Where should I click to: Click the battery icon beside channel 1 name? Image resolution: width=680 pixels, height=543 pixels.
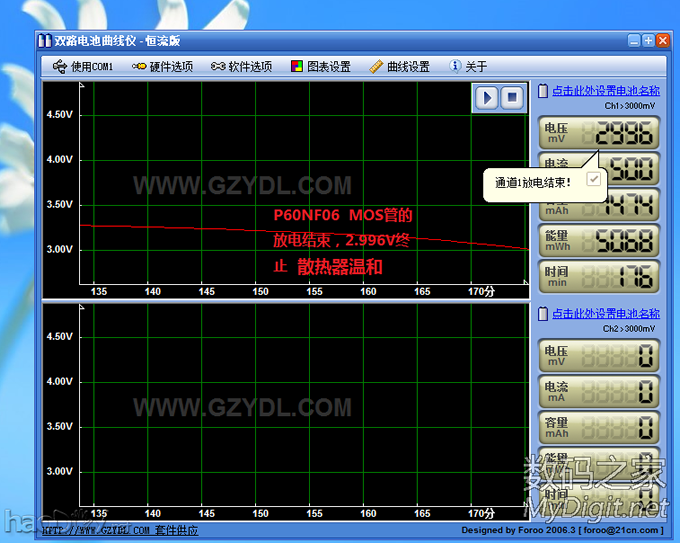click(544, 91)
